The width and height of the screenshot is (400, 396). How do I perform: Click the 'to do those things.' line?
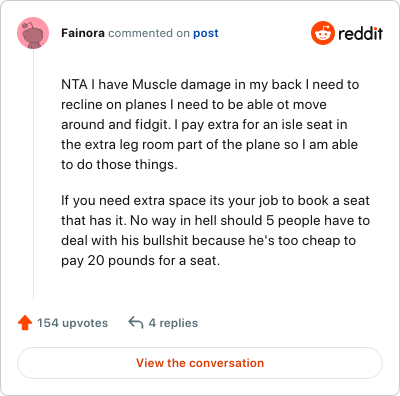pyautogui.click(x=119, y=164)
